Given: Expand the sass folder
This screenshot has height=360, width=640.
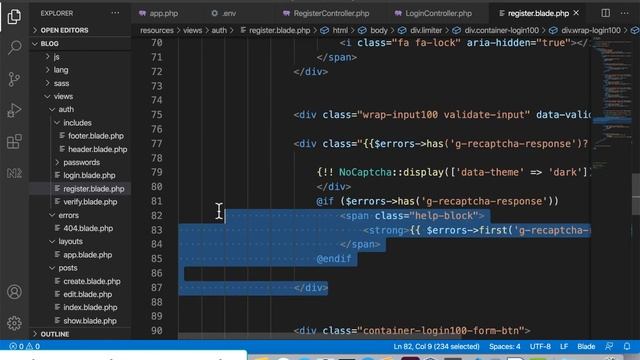Looking at the screenshot, I should click(61, 83).
